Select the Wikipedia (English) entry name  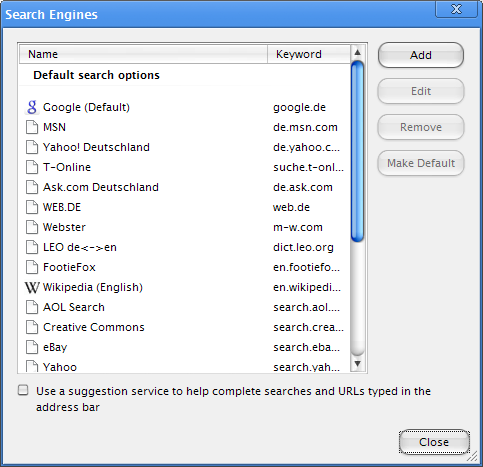click(x=93, y=287)
